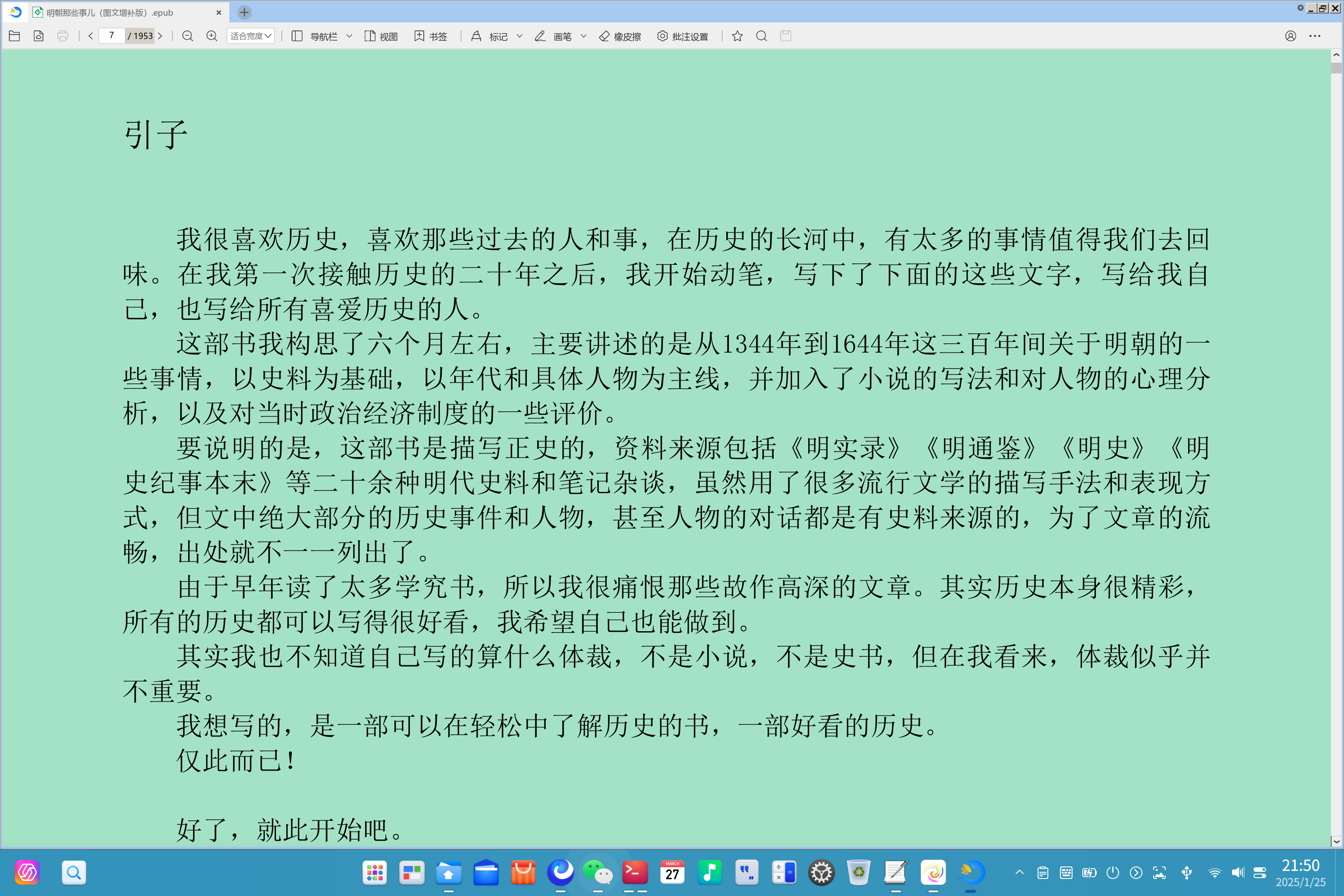Click the vertical scrollbar thumb

coord(1336,68)
